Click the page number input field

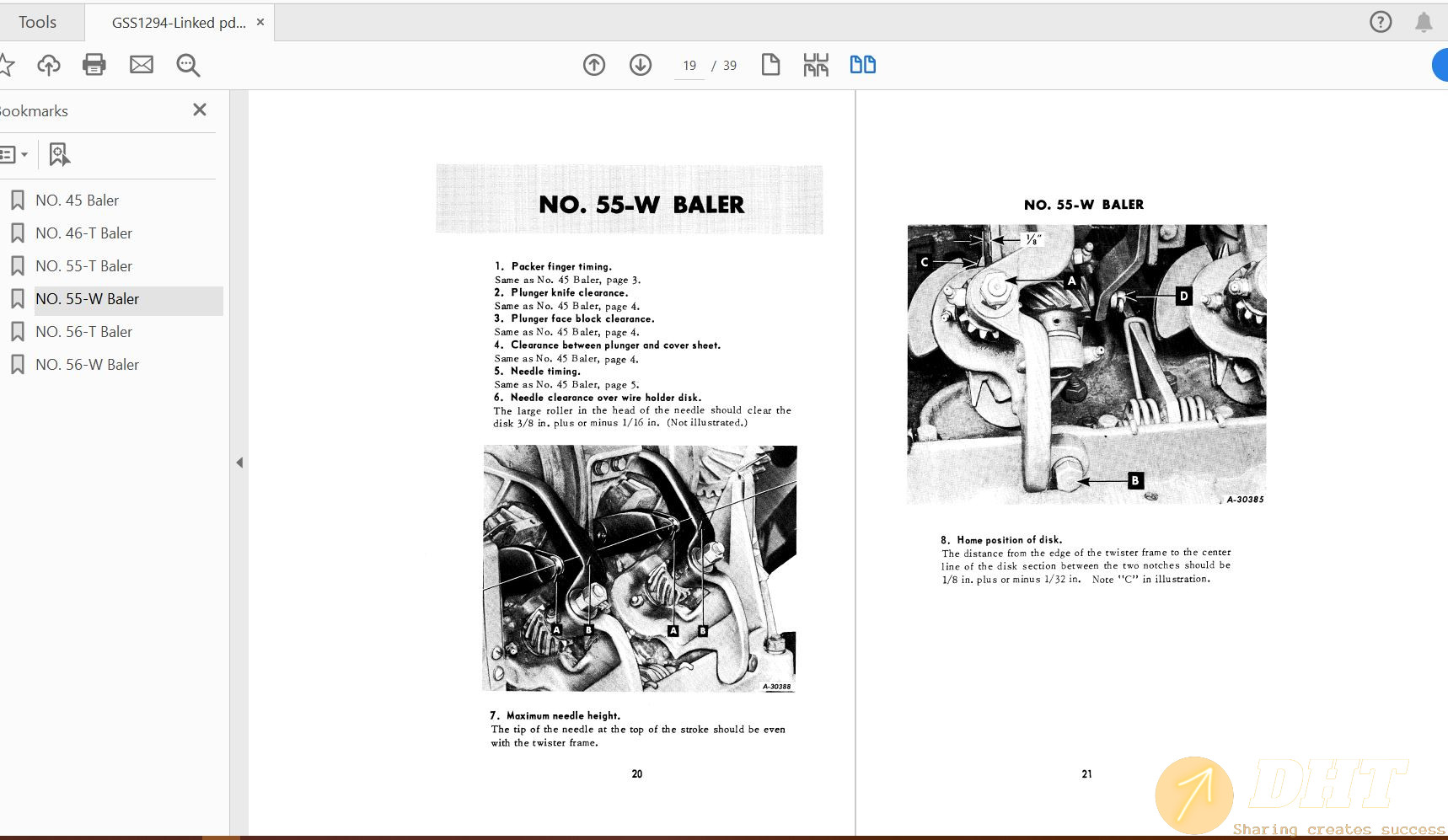tap(689, 66)
